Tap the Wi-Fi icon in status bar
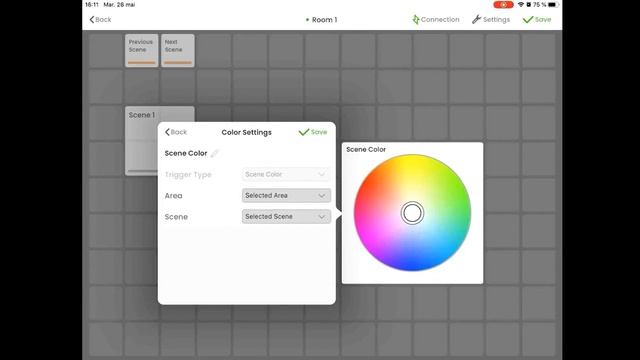 520,4
